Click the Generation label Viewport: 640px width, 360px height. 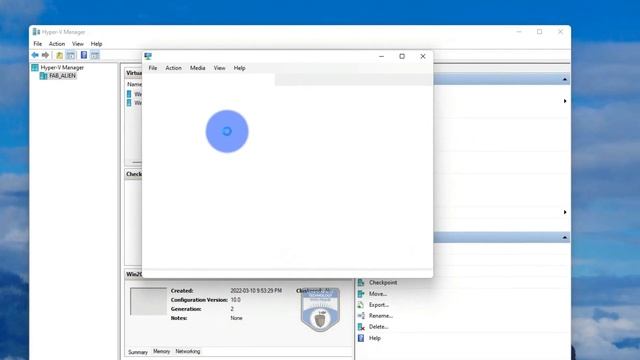[x=186, y=309]
